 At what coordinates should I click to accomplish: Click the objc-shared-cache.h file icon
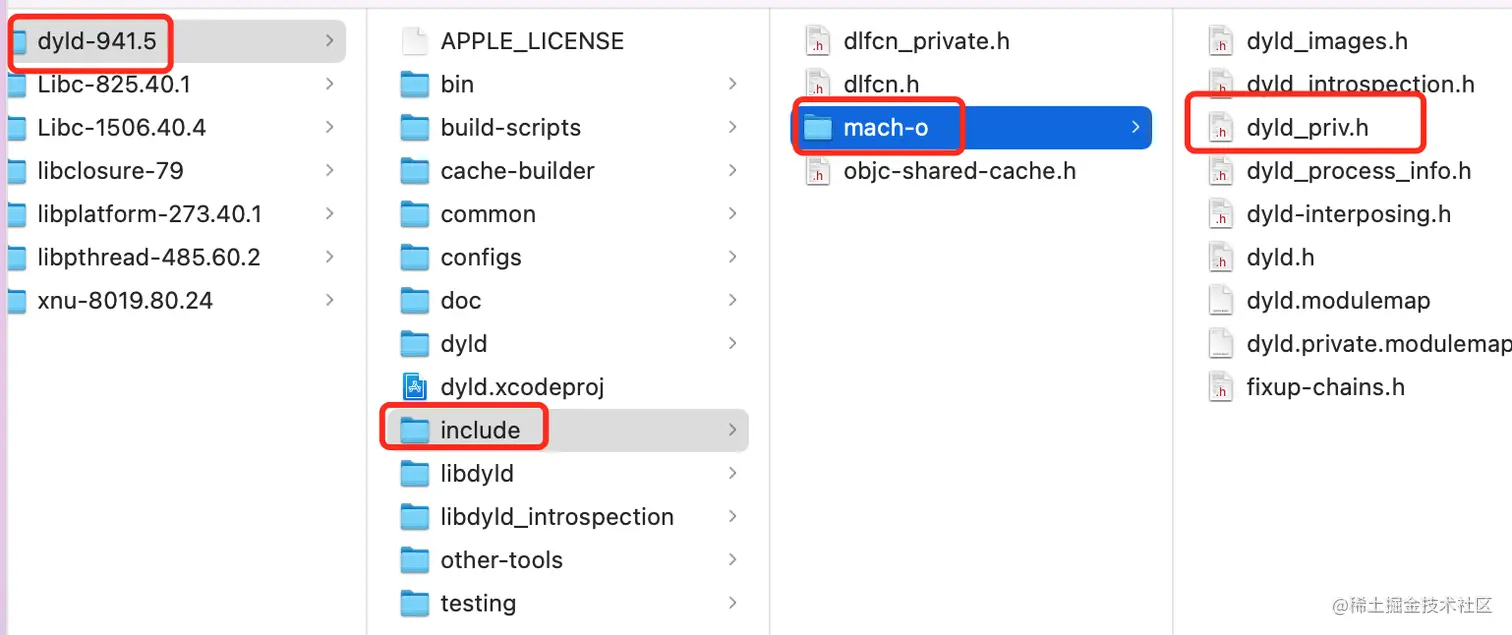point(818,171)
